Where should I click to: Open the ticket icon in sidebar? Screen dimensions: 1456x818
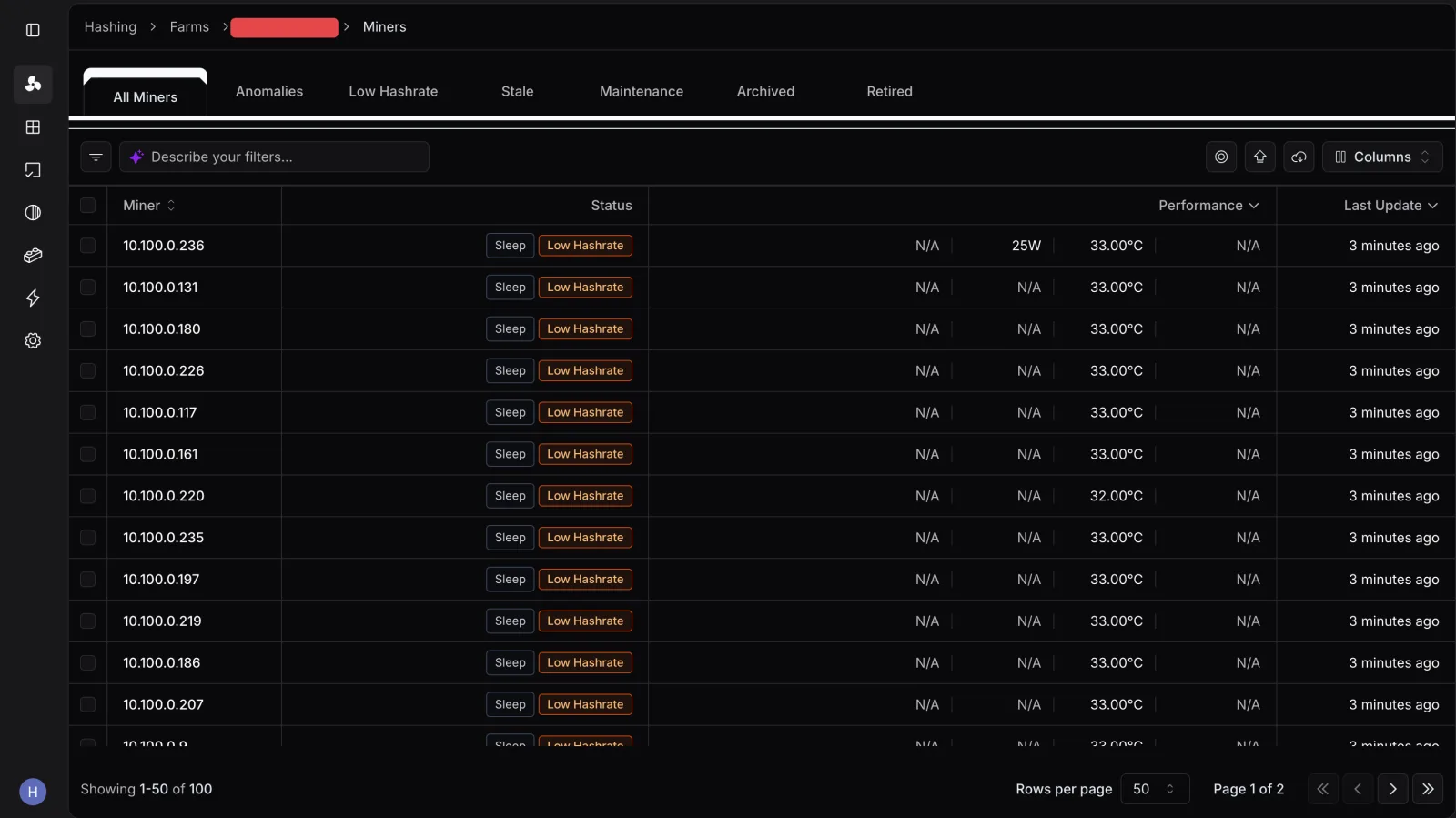click(33, 256)
